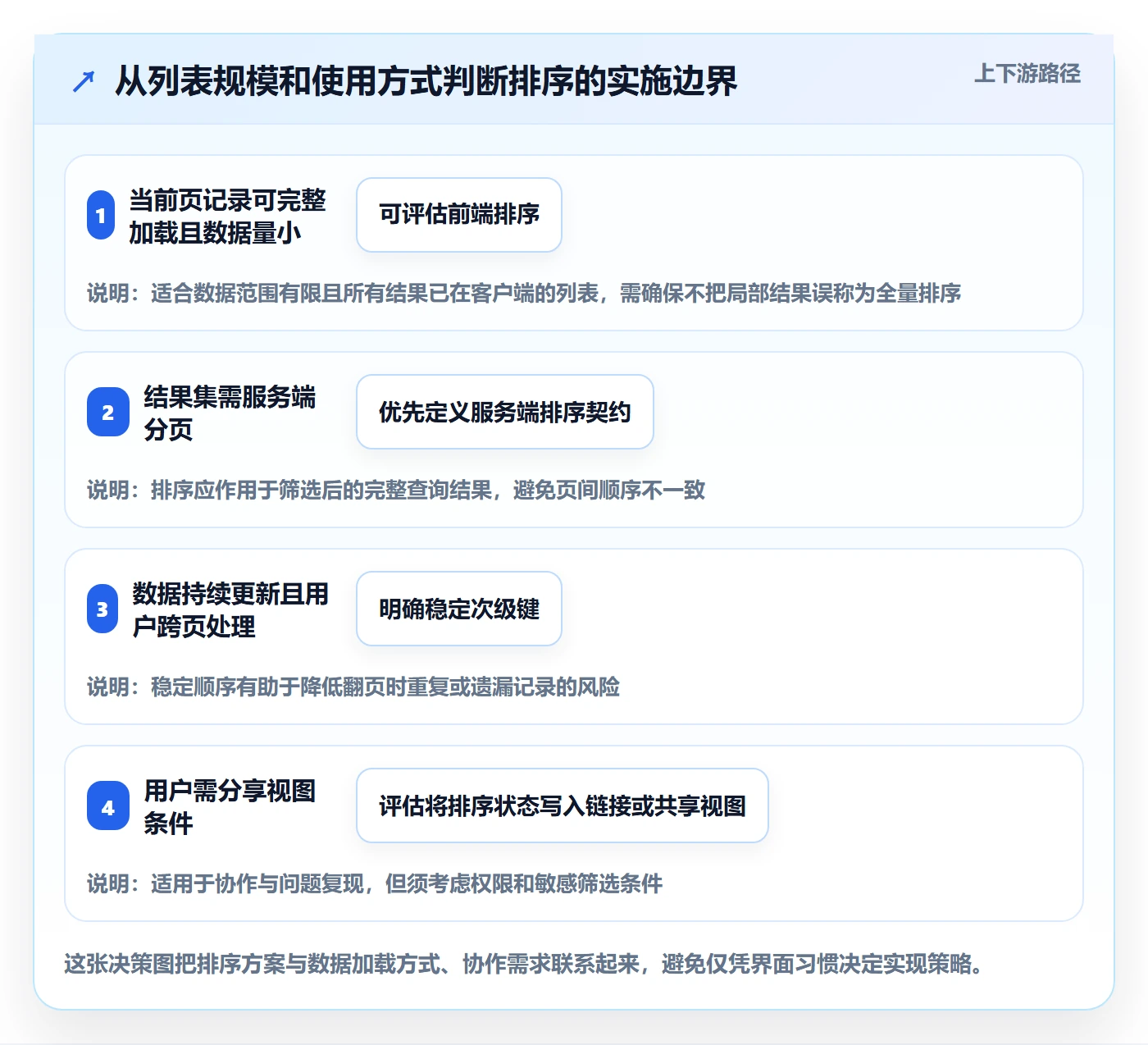The height and width of the screenshot is (1045, 1148).
Task: Select step badge number 3
Action: pos(102,609)
